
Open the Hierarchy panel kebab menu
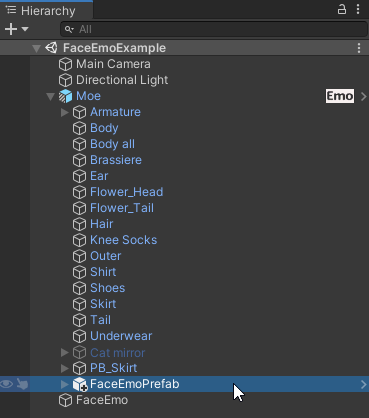click(x=358, y=9)
